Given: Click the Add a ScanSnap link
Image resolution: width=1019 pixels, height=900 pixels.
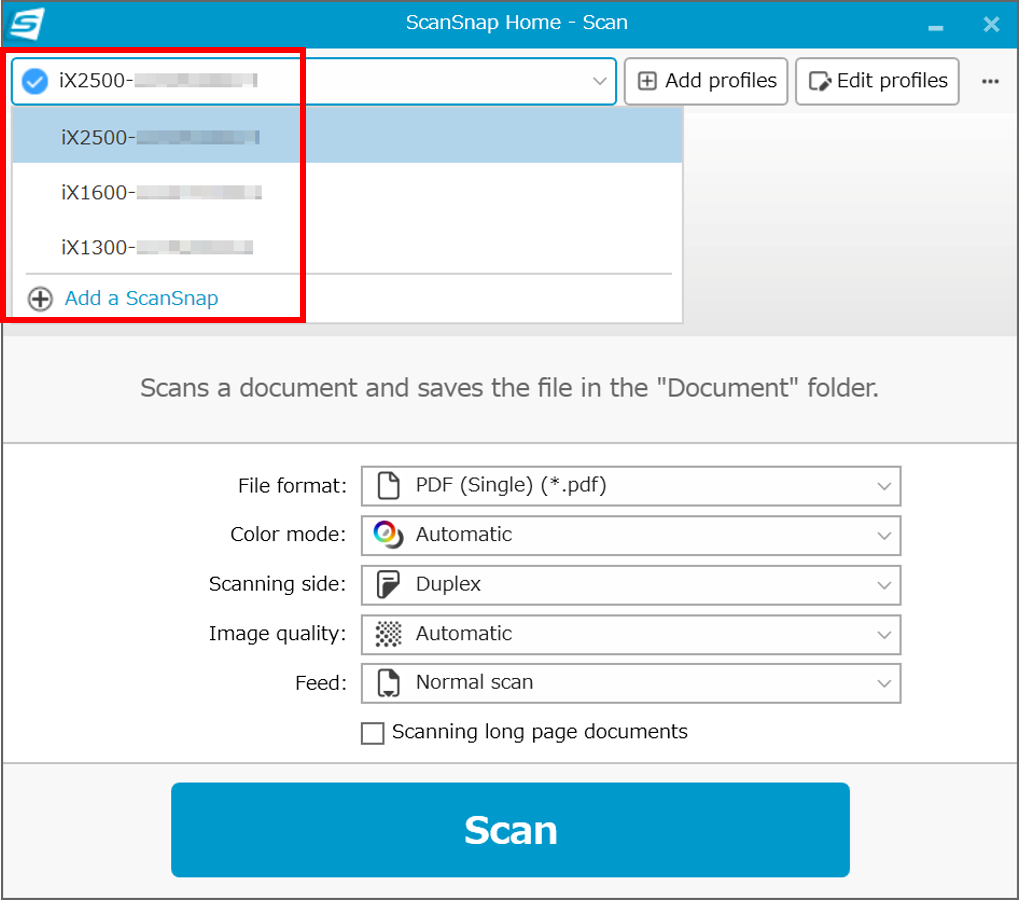Looking at the screenshot, I should (141, 298).
